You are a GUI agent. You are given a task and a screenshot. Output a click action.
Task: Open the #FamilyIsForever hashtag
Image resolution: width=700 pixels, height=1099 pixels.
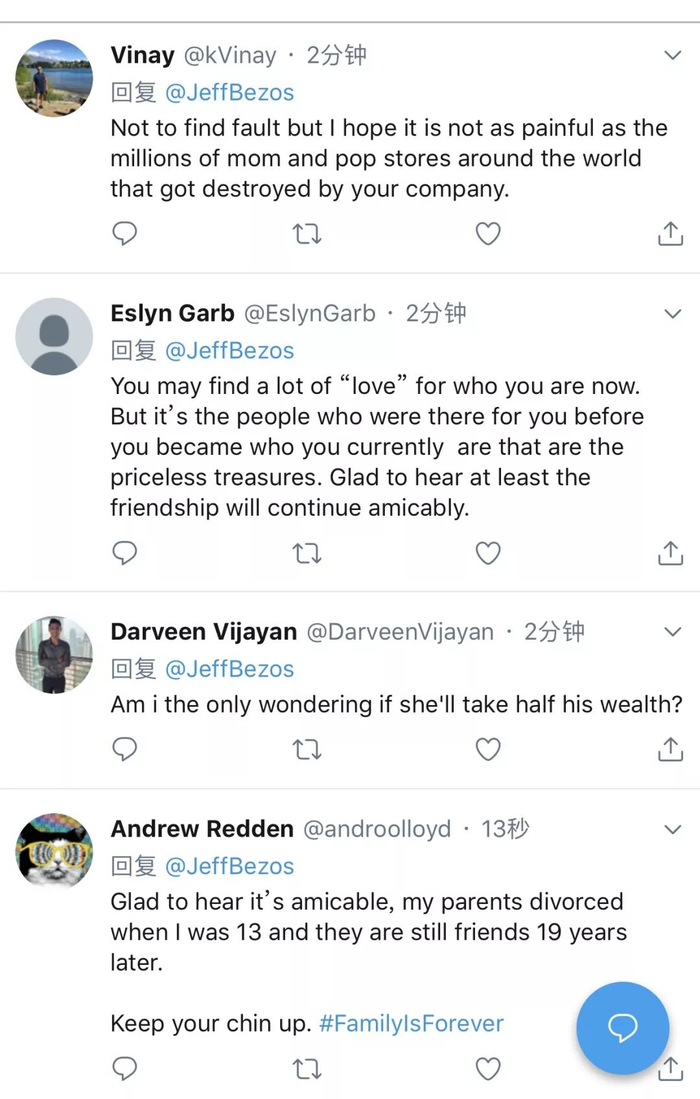pyautogui.click(x=411, y=1024)
